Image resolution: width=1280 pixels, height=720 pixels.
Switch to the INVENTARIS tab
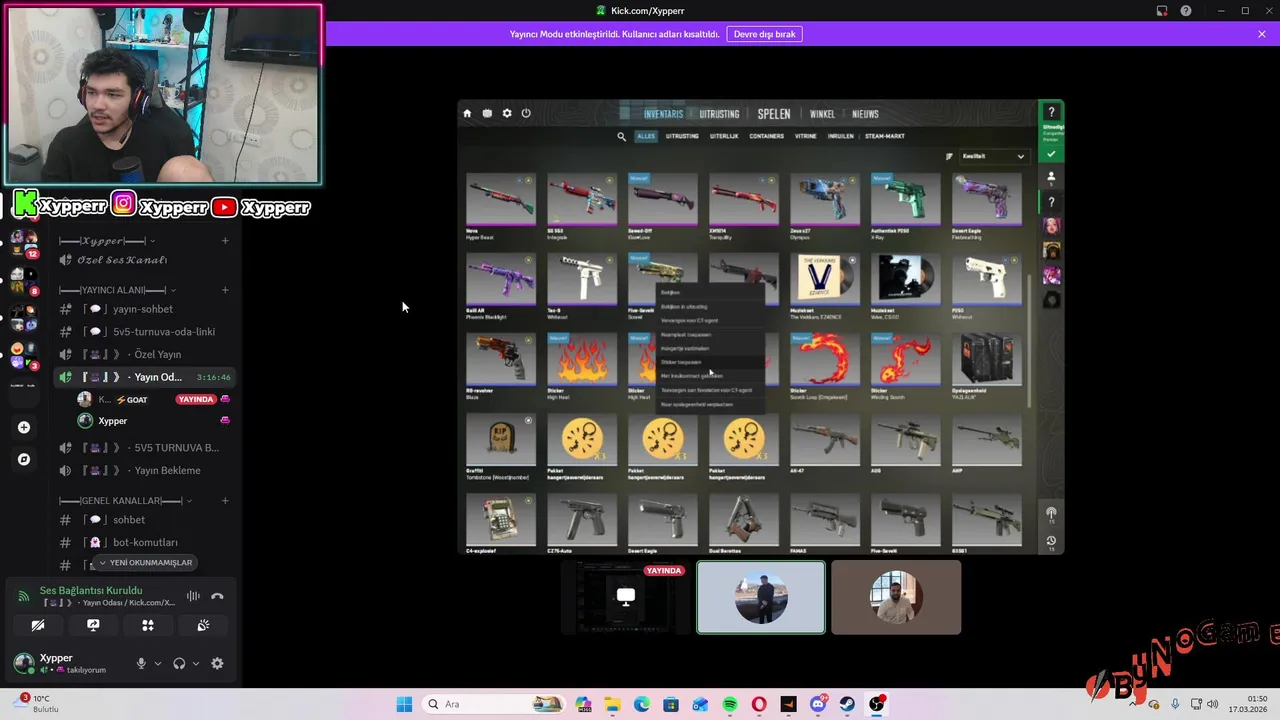pyautogui.click(x=664, y=114)
